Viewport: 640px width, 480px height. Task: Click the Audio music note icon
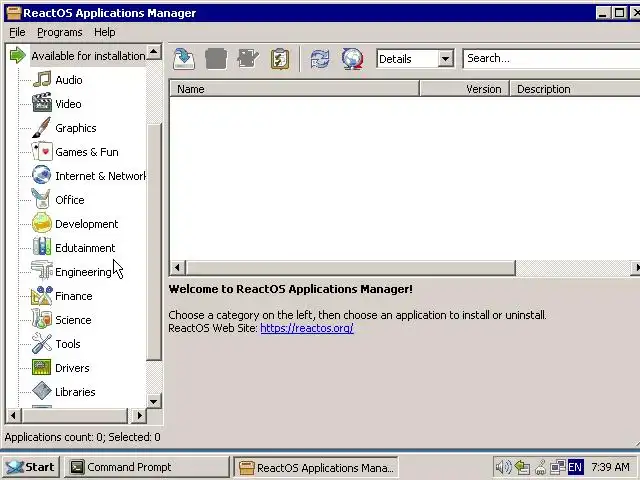(x=42, y=80)
